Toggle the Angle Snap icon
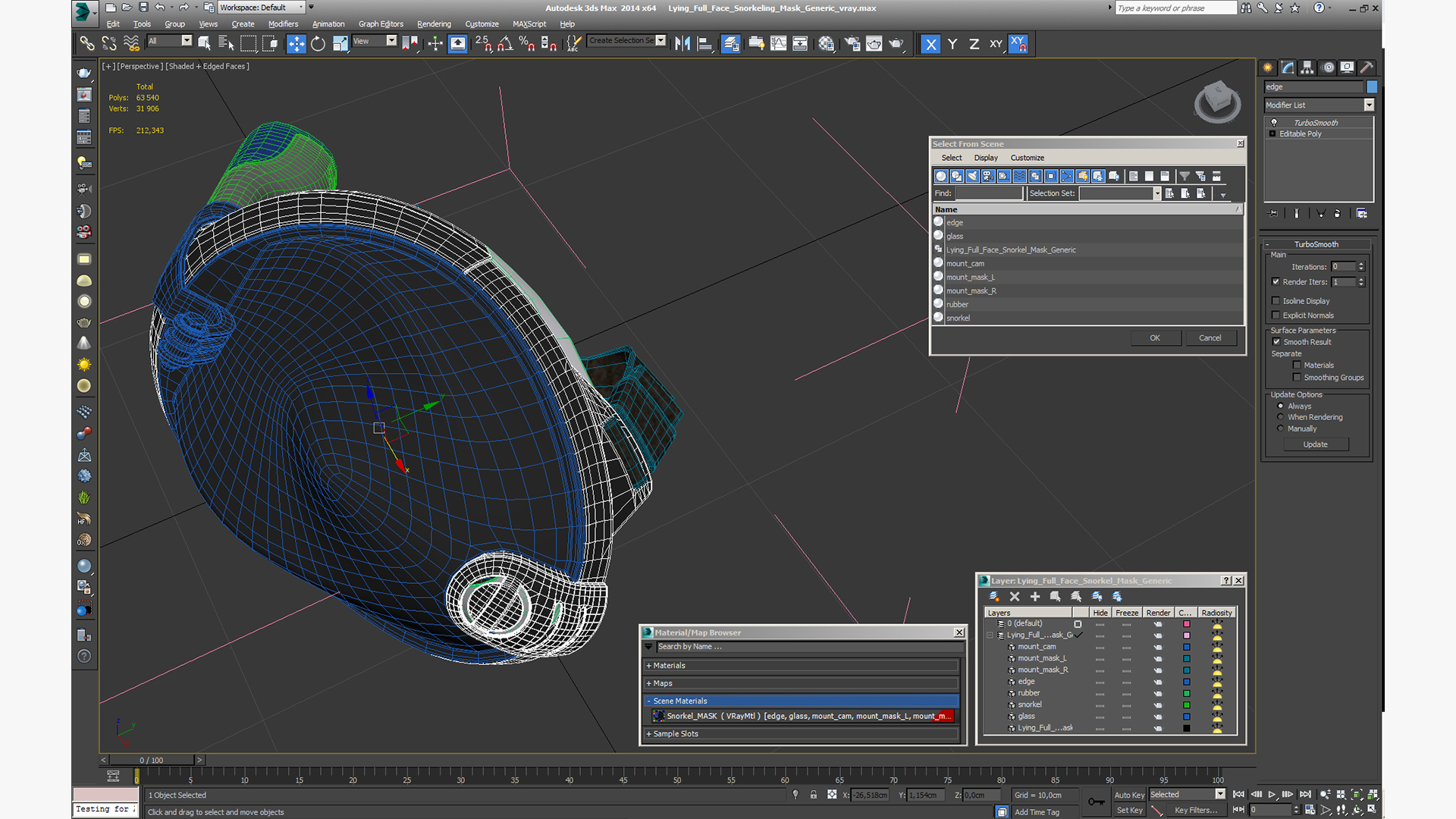The image size is (1456, 819). pos(505,44)
